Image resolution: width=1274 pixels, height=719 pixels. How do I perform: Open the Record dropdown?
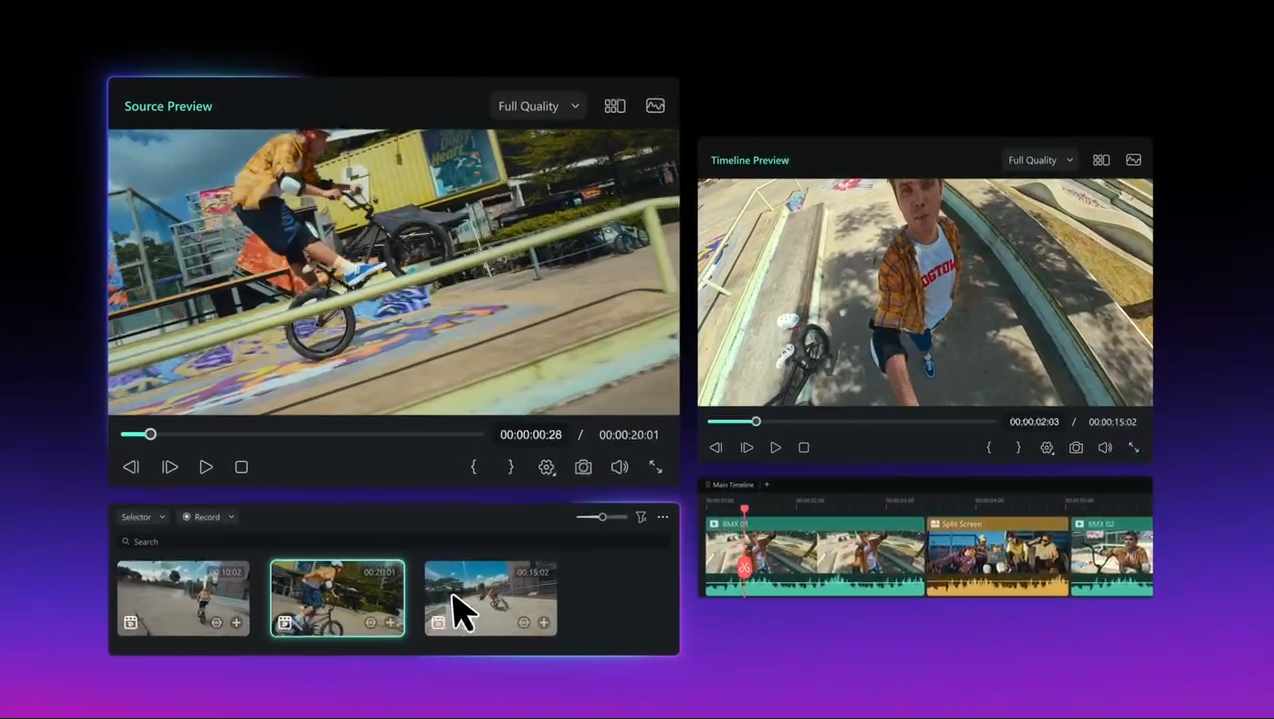[208, 517]
